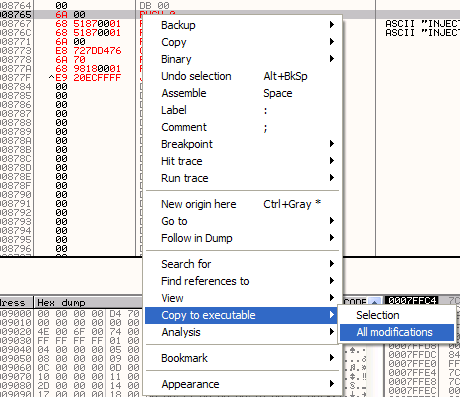Open Follow in Dump submenu
The height and width of the screenshot is (397, 460).
tap(242, 238)
